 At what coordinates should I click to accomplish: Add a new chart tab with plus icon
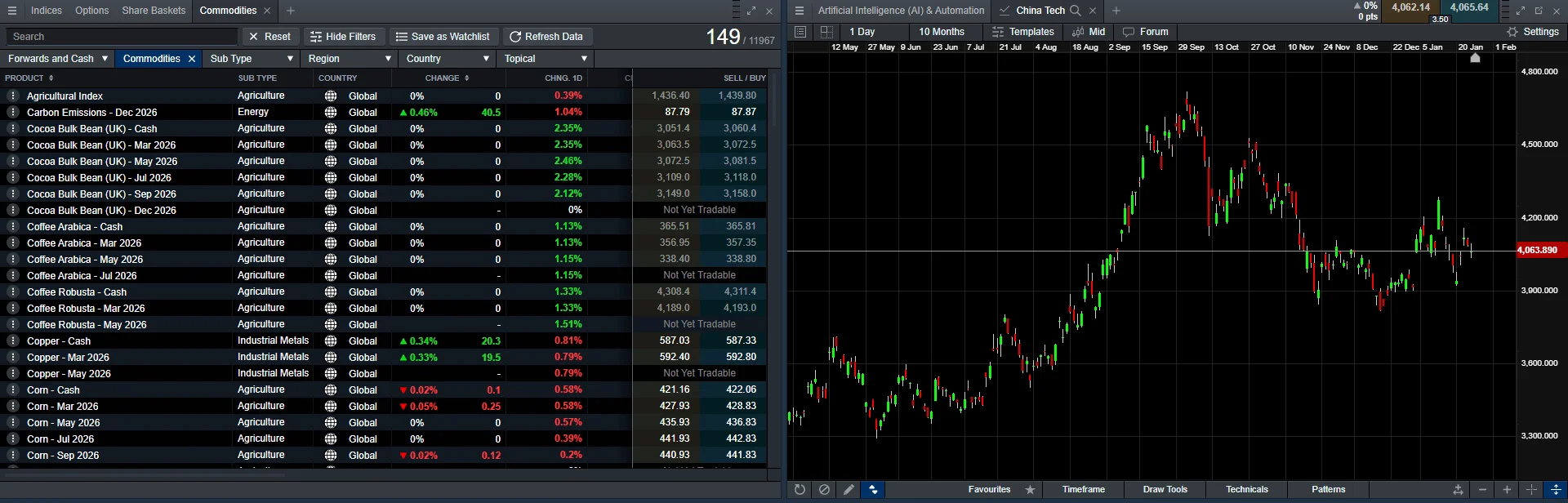click(1116, 11)
